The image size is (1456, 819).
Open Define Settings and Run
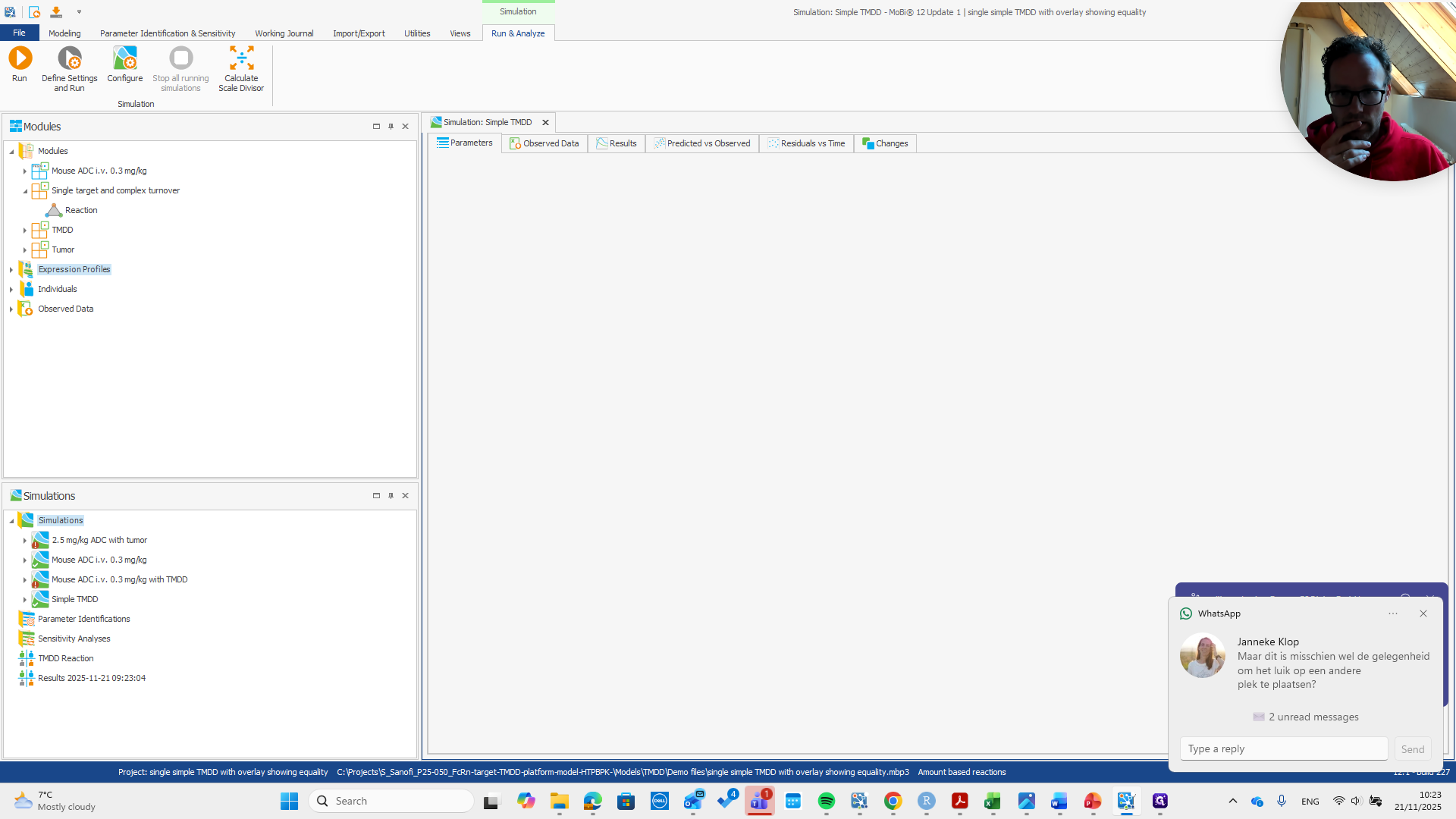coord(69,58)
